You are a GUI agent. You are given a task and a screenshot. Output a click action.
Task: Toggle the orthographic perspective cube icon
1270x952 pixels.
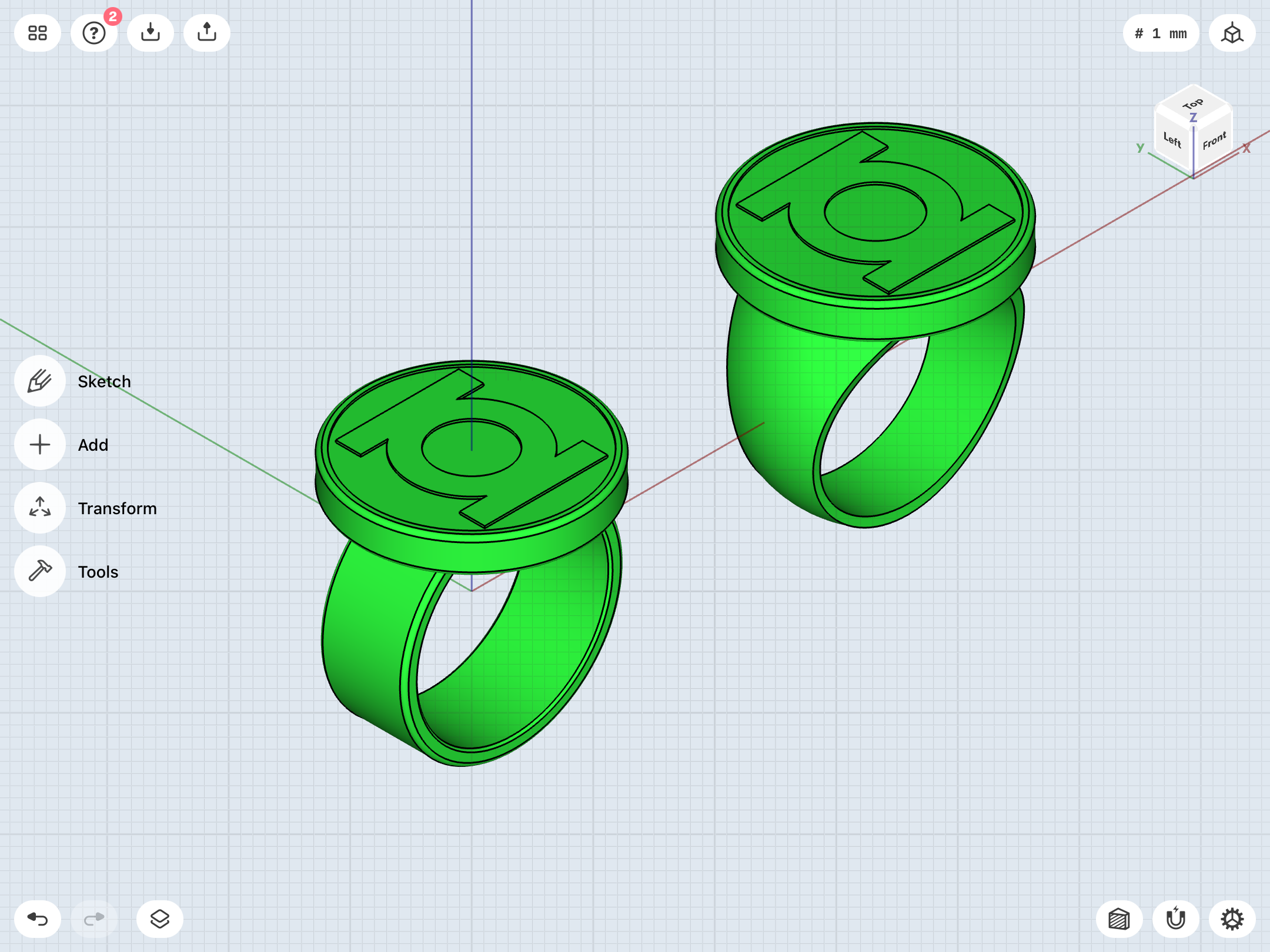[1232, 33]
